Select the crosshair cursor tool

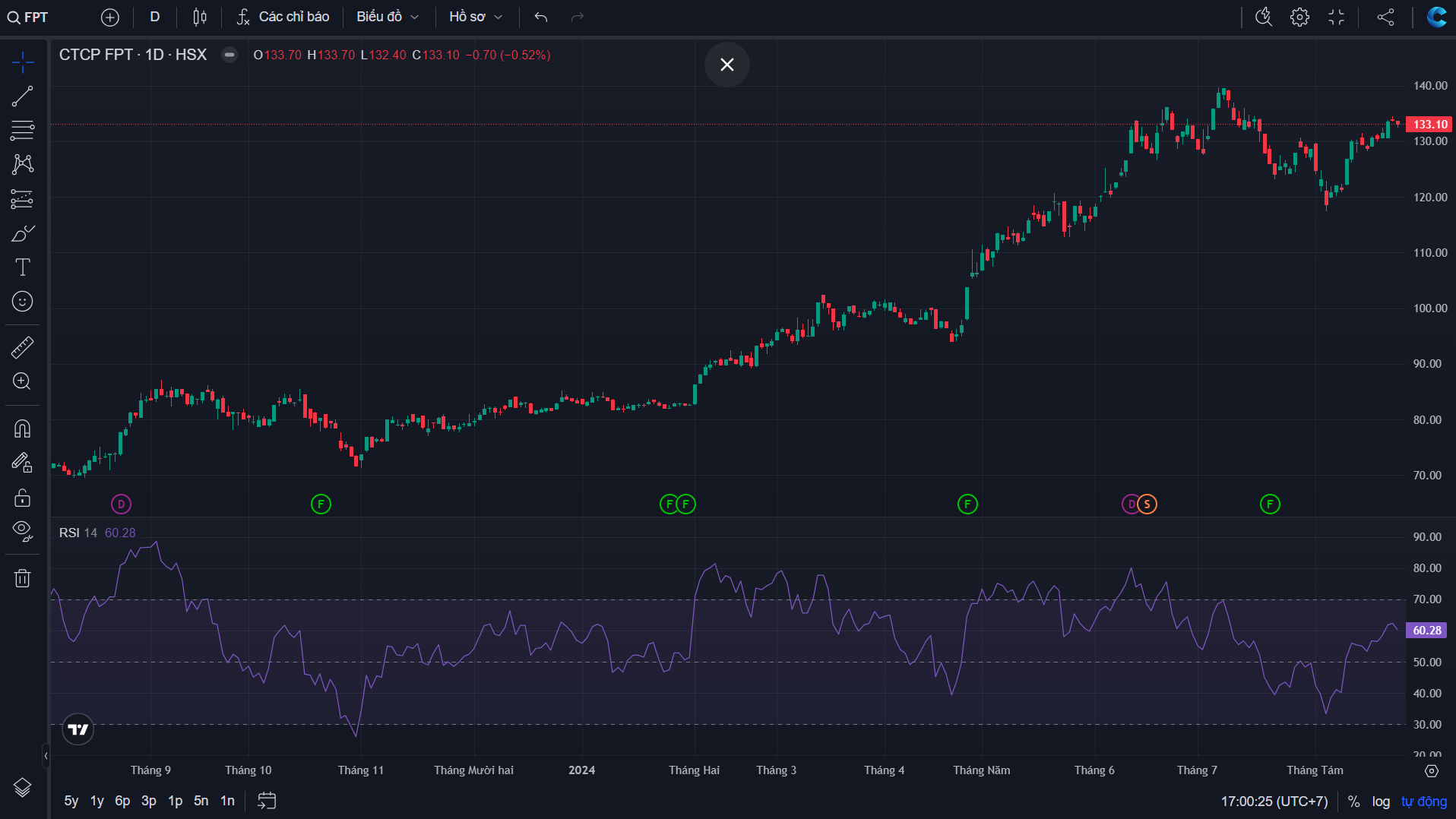pyautogui.click(x=23, y=62)
